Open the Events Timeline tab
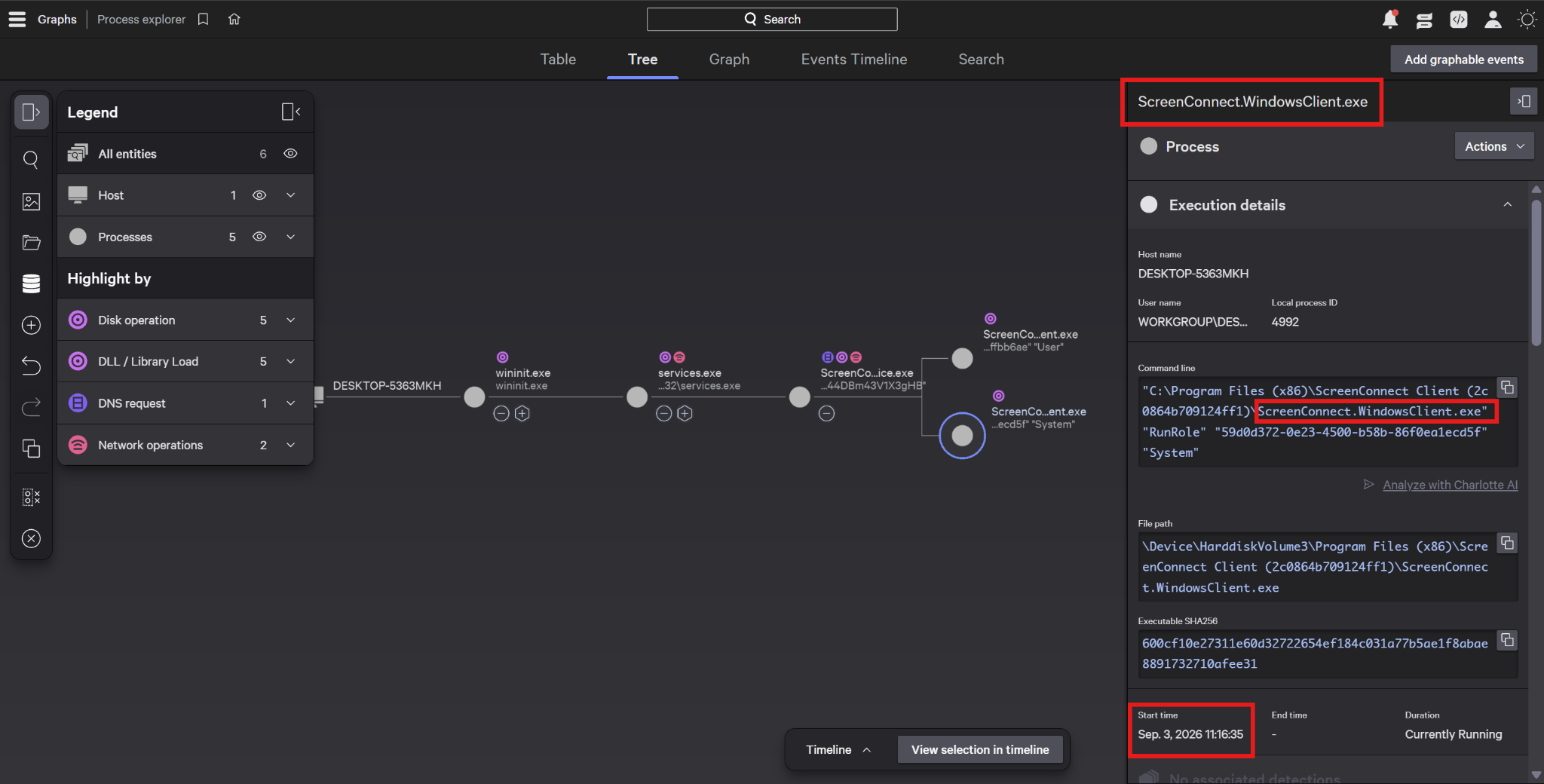This screenshot has width=1544, height=784. point(853,60)
